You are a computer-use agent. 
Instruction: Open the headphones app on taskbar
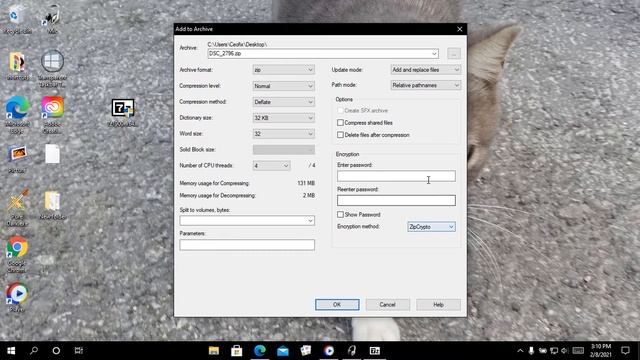click(x=352, y=351)
